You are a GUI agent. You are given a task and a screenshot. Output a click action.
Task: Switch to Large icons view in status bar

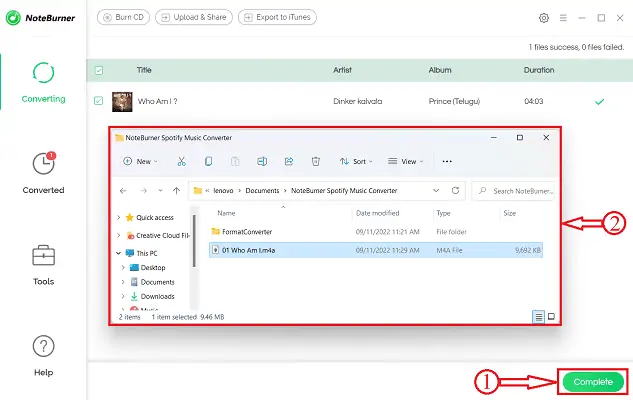[x=551, y=317]
